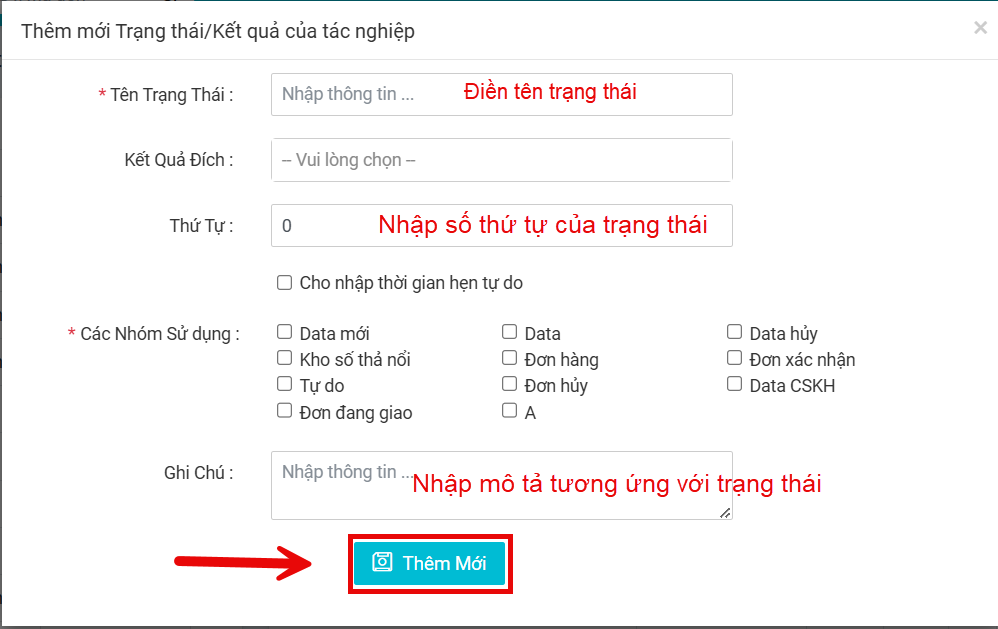Tick the Đơn đang giao checkbox

tap(285, 411)
